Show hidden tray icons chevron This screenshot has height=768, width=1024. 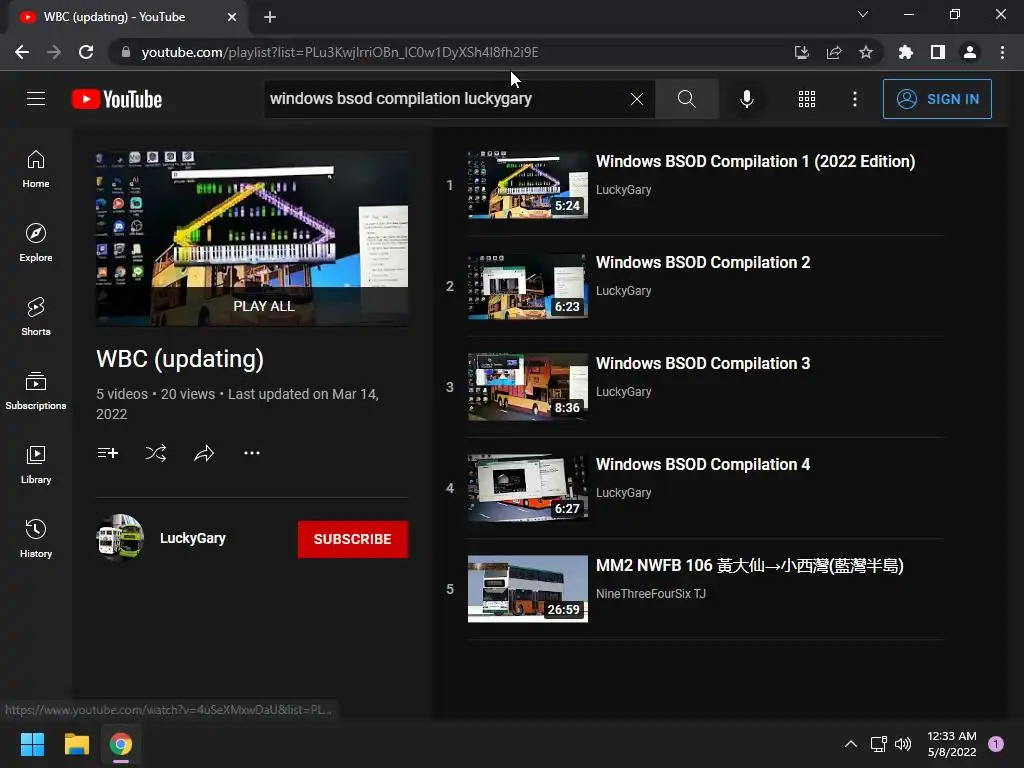coord(850,744)
